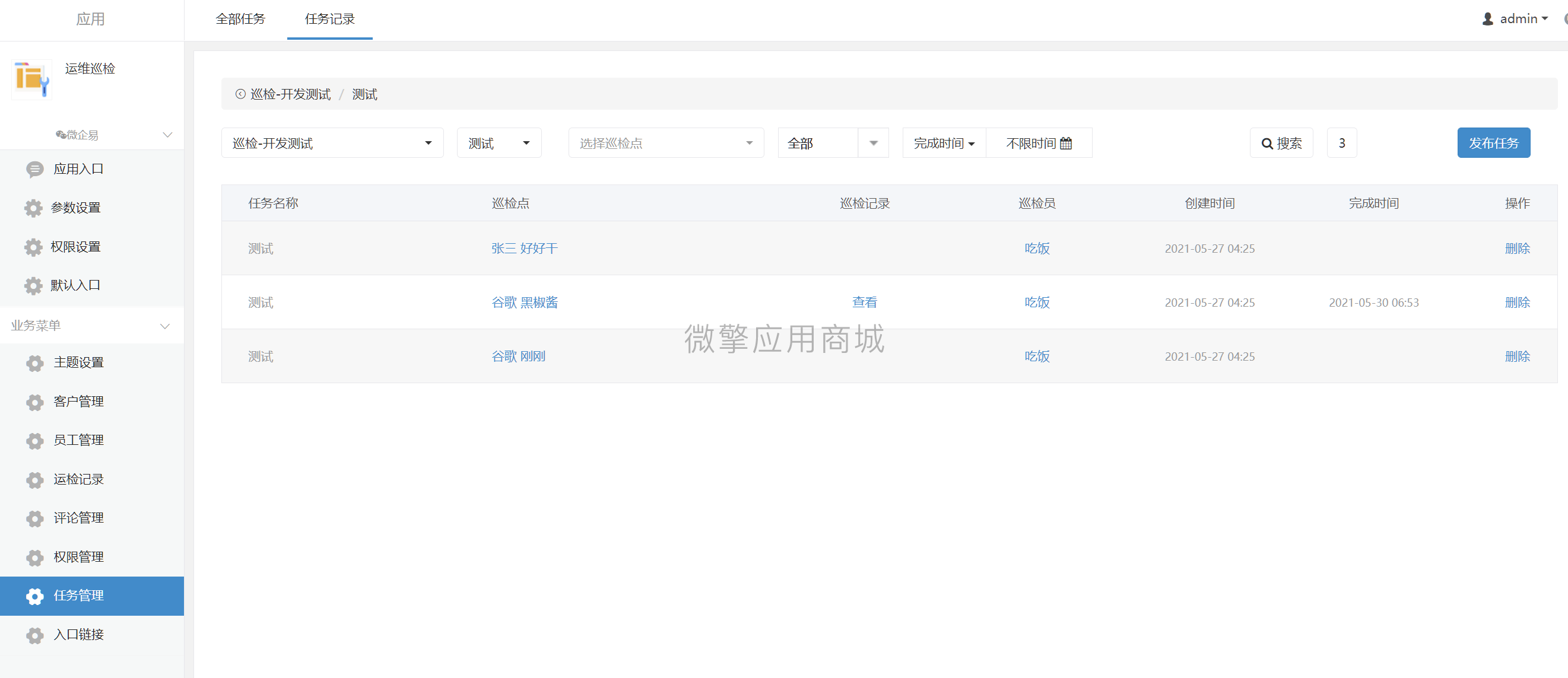1568x678 pixels.
Task: Click the back arrow icon in breadcrumb
Action: click(x=240, y=94)
